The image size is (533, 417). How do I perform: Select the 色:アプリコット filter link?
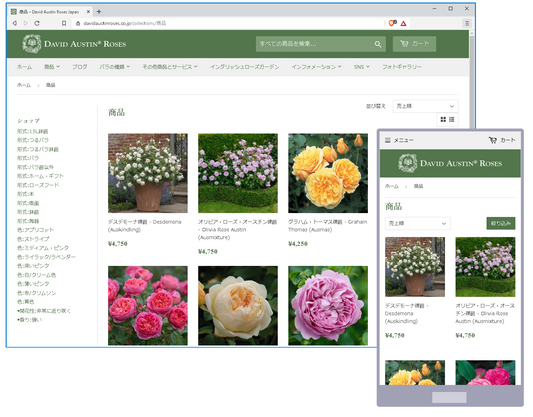(35, 230)
